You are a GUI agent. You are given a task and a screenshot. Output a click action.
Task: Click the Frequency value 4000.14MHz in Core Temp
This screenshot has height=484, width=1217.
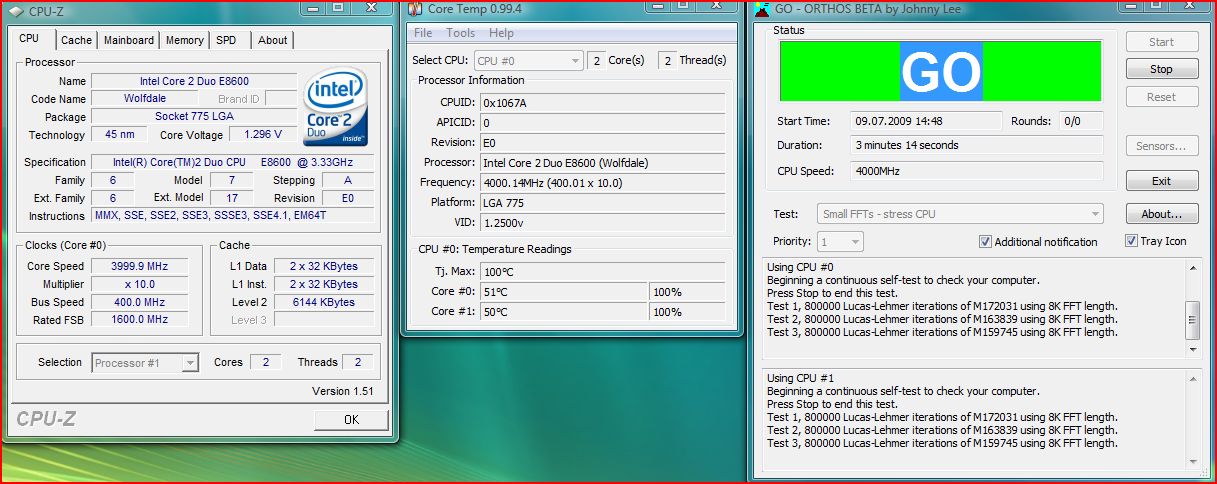[602, 182]
